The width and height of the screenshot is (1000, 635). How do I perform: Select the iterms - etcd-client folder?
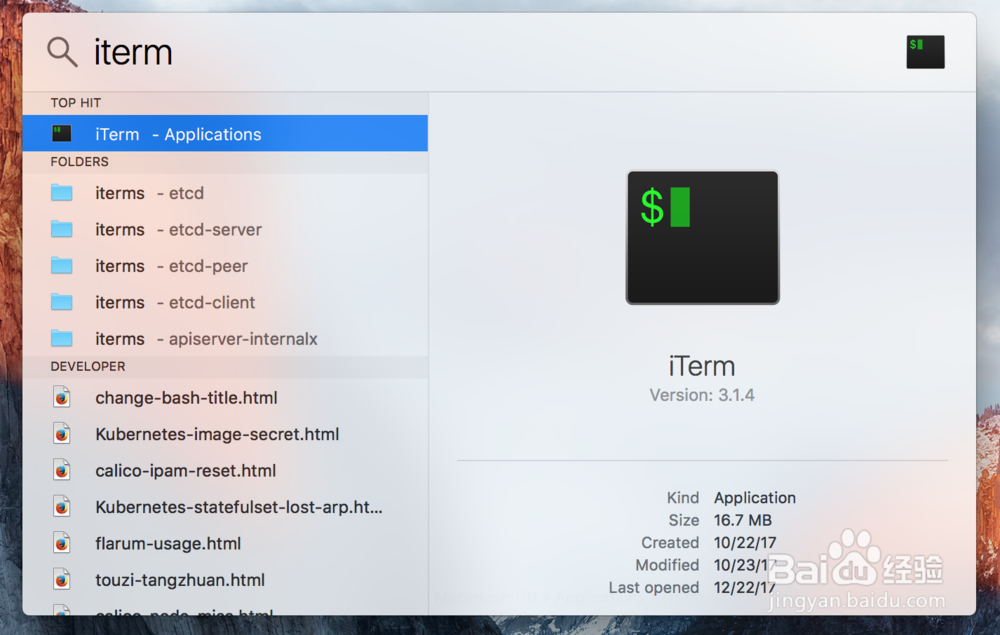(225, 302)
